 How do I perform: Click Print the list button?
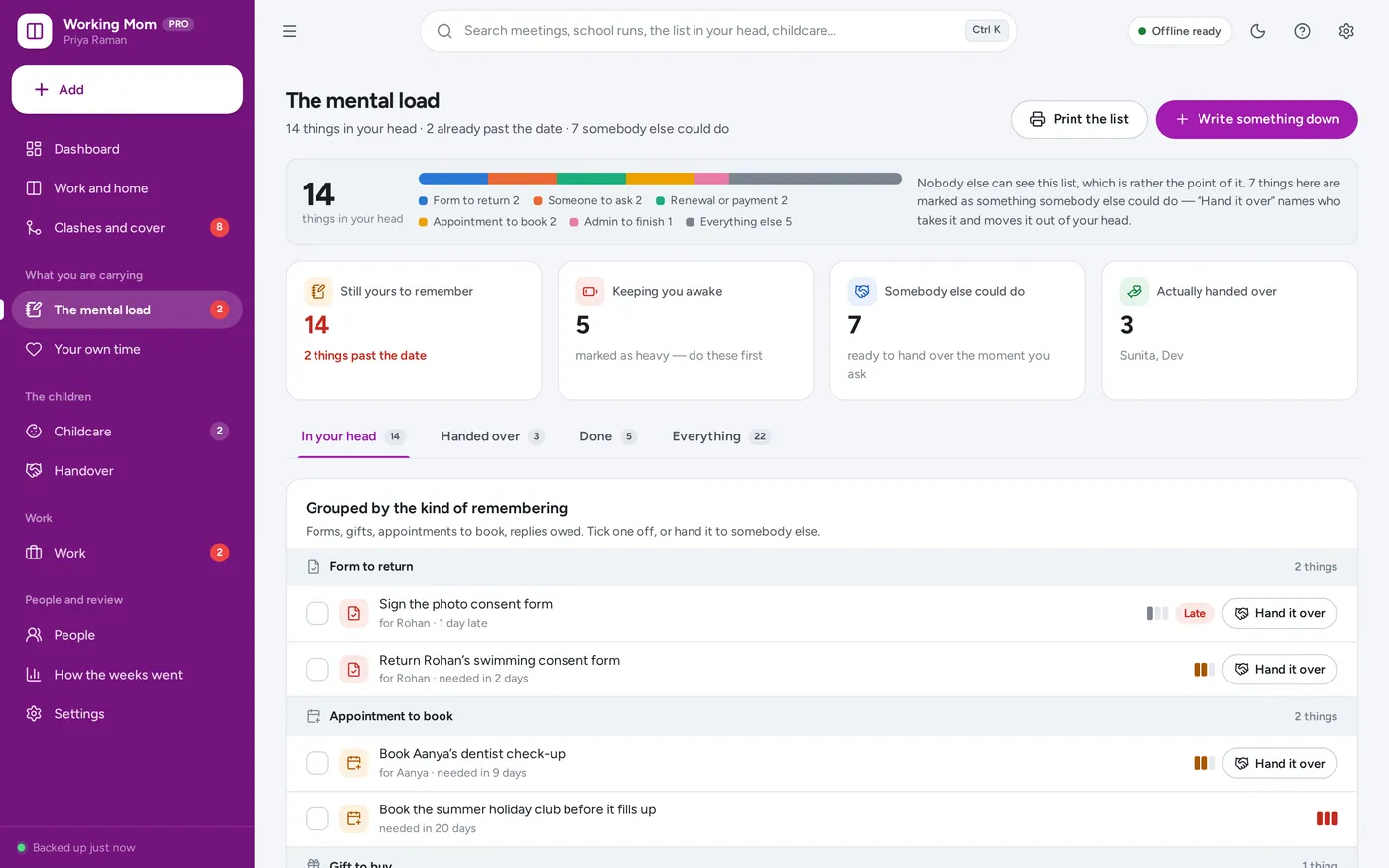(x=1079, y=119)
